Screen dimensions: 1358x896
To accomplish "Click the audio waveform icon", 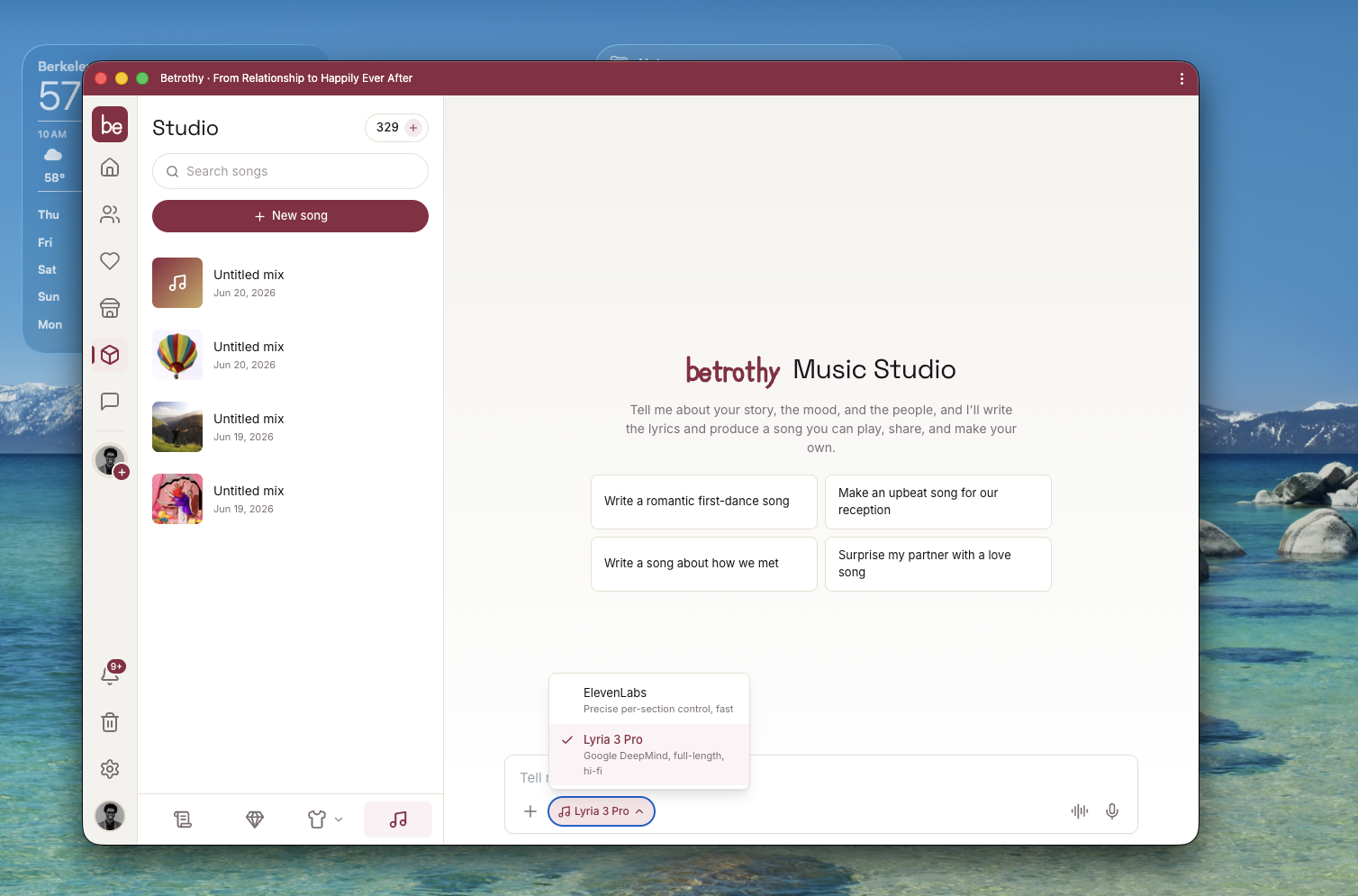I will click(1080, 811).
